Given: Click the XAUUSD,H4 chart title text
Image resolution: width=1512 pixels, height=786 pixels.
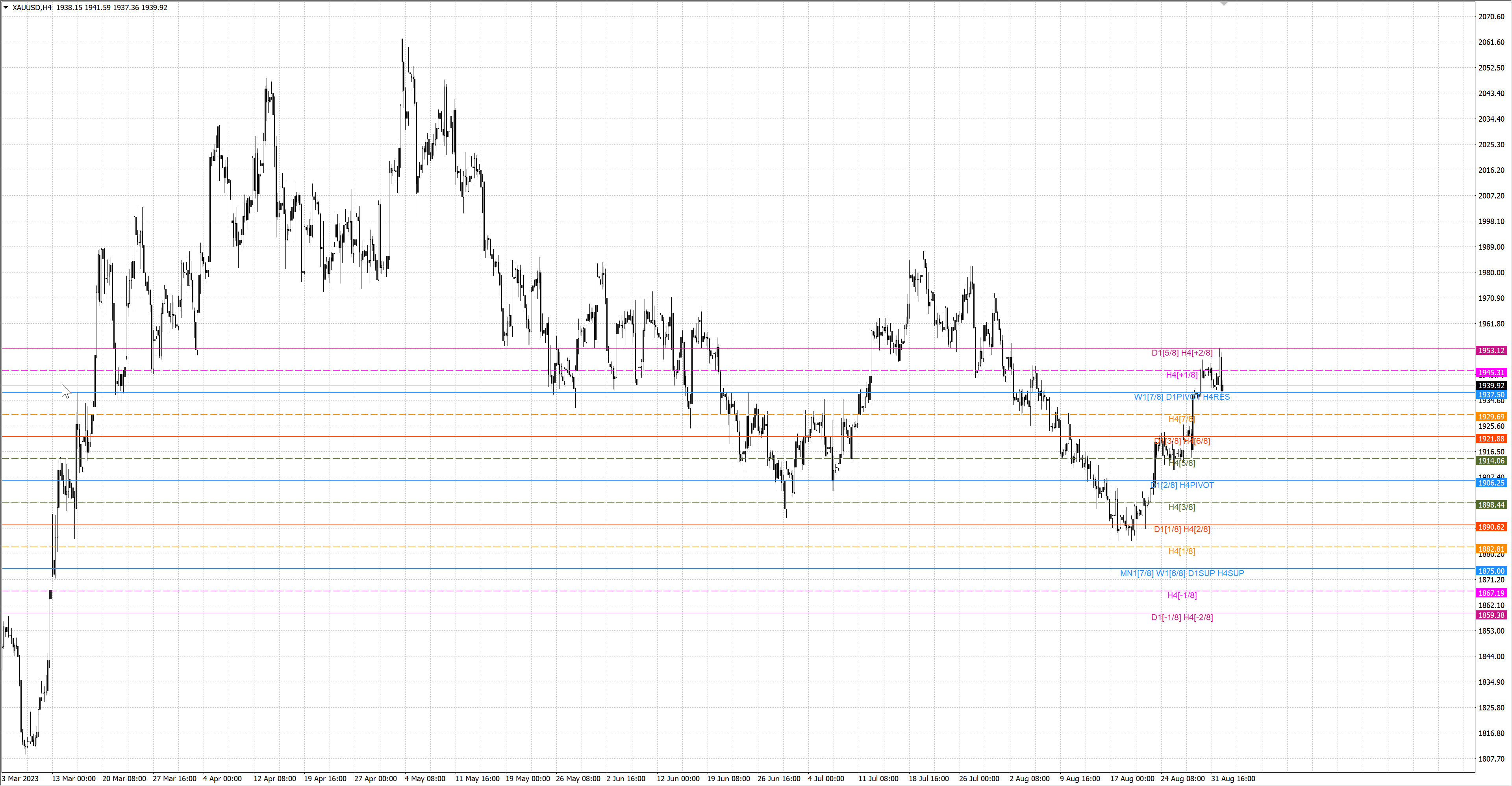Looking at the screenshot, I should tap(31, 7).
